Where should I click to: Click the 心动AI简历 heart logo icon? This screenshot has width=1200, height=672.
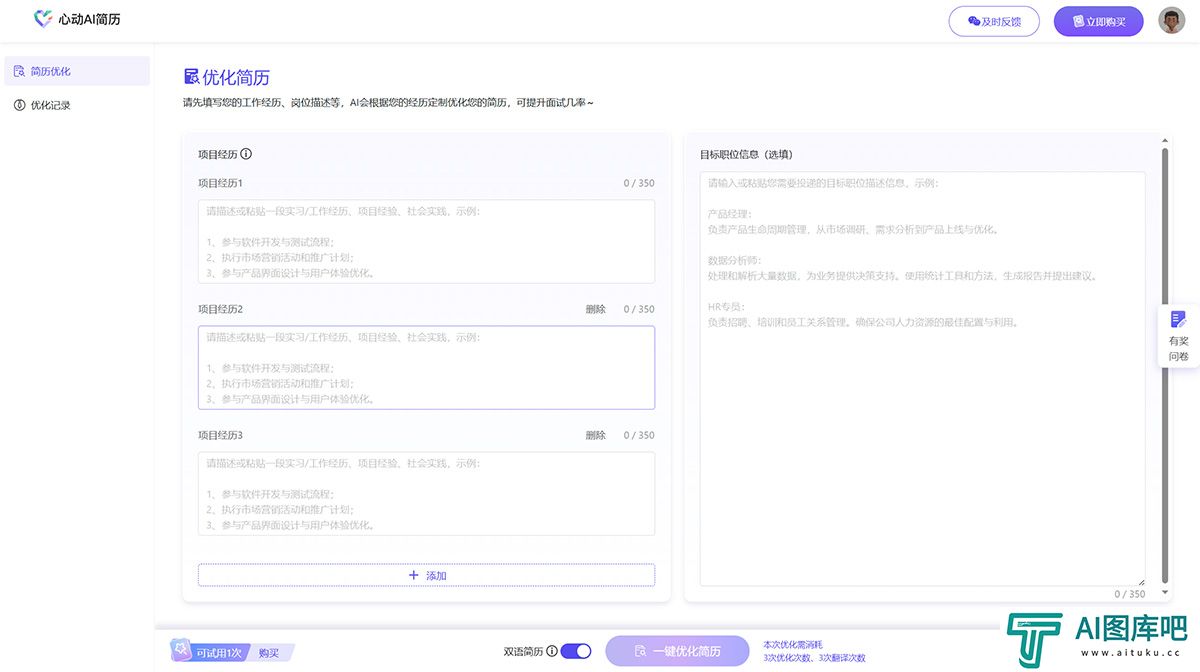point(42,18)
